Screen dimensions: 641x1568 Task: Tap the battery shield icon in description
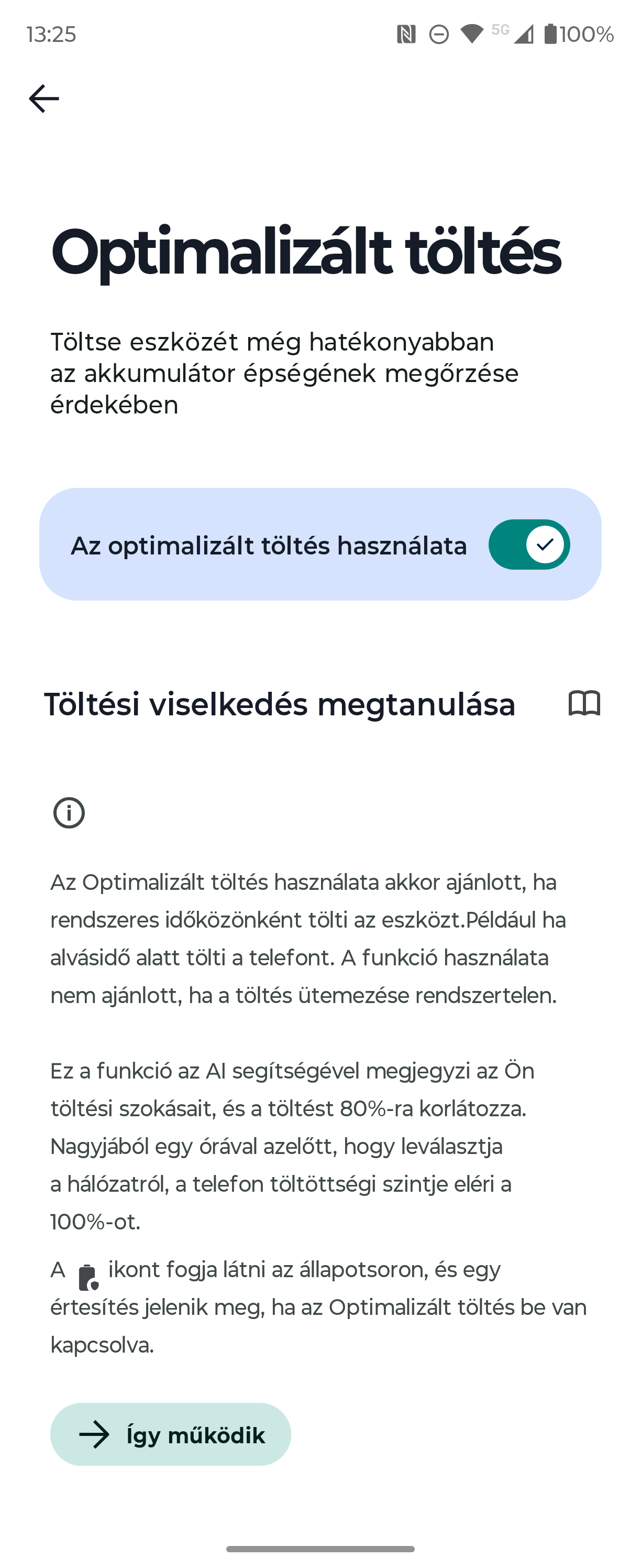click(x=88, y=1277)
